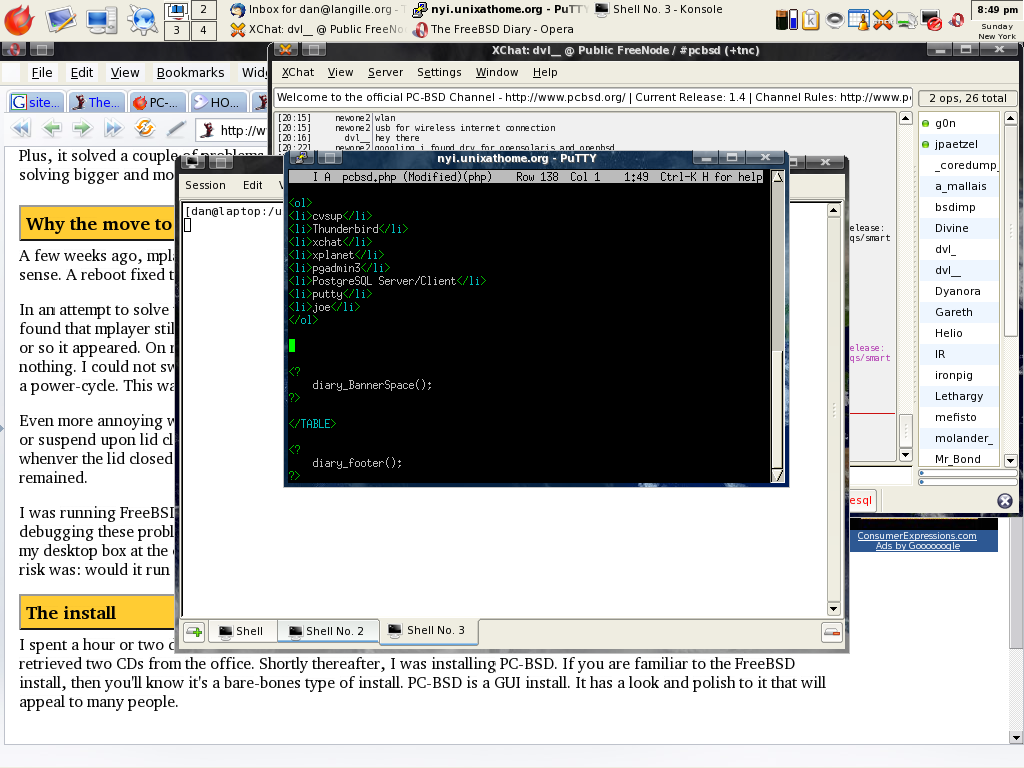The width and height of the screenshot is (1024, 768).
Task: Switch to virtual desktop 3
Action: pyautogui.click(x=176, y=30)
